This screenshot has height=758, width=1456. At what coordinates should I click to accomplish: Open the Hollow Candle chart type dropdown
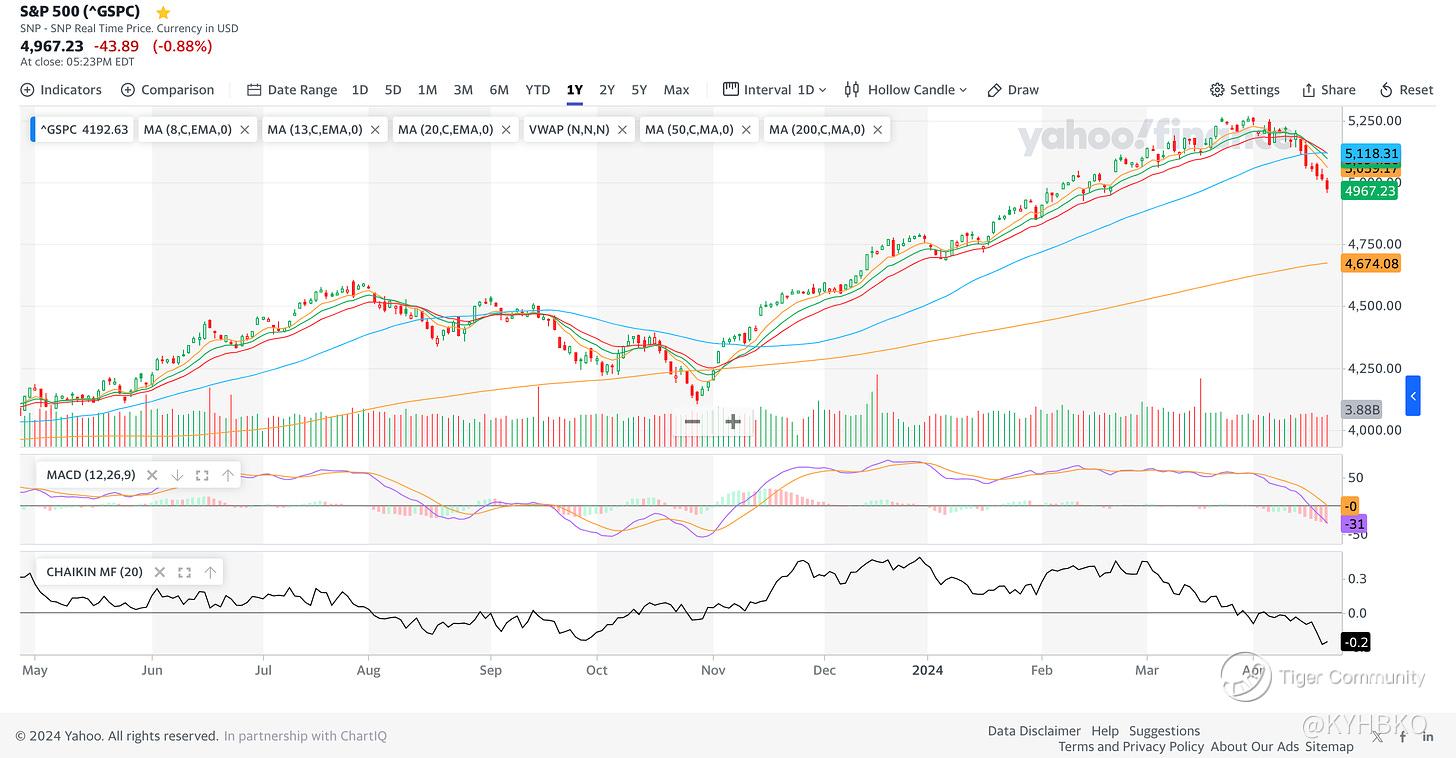pyautogui.click(x=906, y=90)
